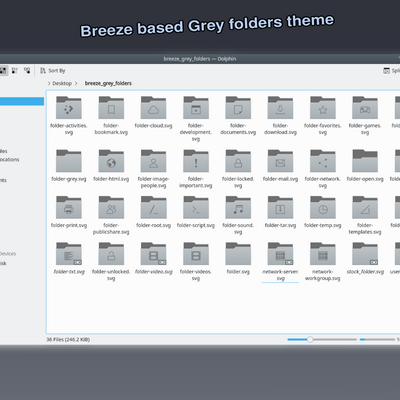
Task: Select the folder-videos.svg icon
Action: tap(196, 254)
